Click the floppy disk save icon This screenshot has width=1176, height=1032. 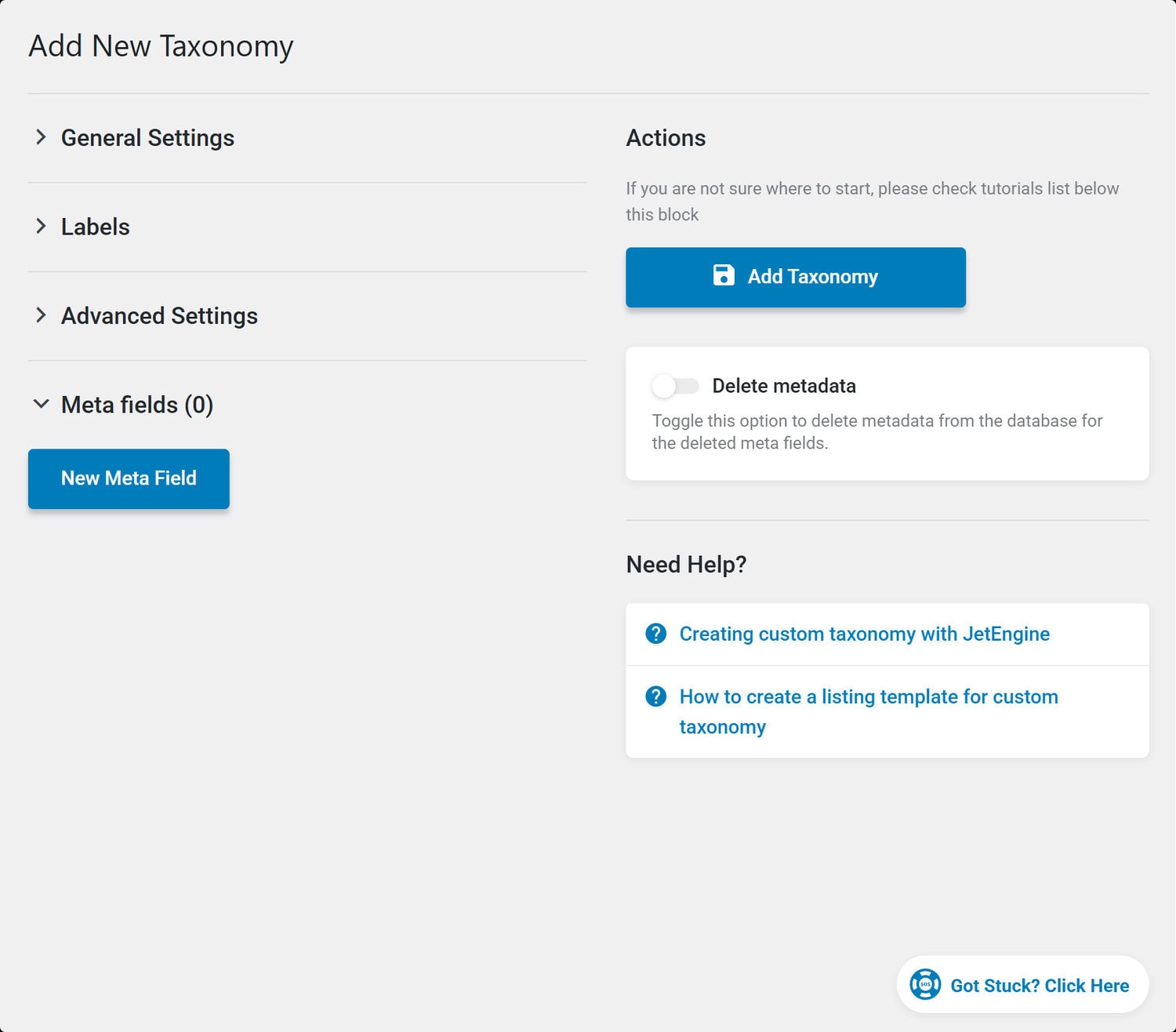pos(724,275)
